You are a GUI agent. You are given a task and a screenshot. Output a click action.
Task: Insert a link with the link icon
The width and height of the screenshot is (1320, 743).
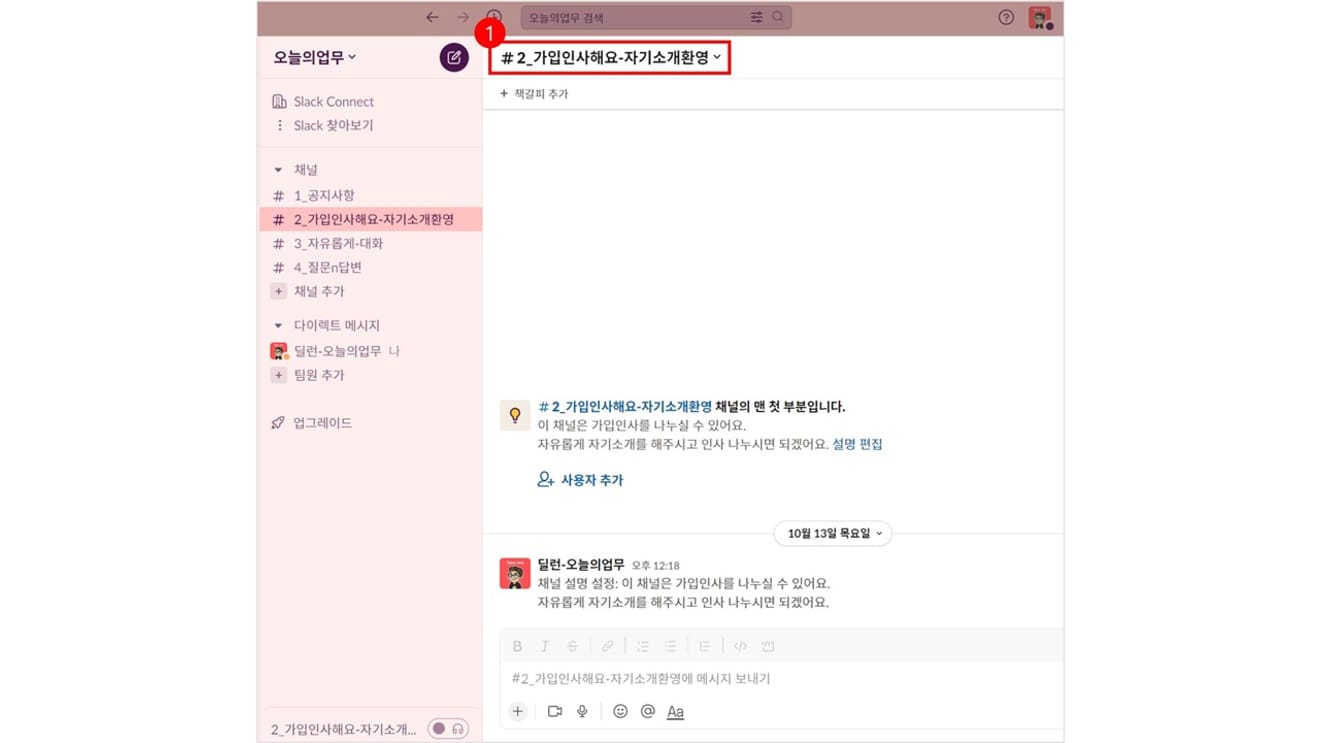click(607, 646)
